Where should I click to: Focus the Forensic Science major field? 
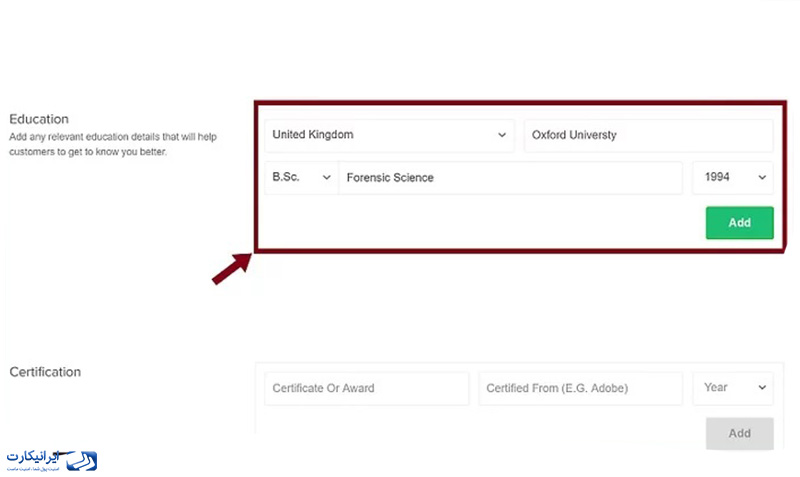coord(511,178)
